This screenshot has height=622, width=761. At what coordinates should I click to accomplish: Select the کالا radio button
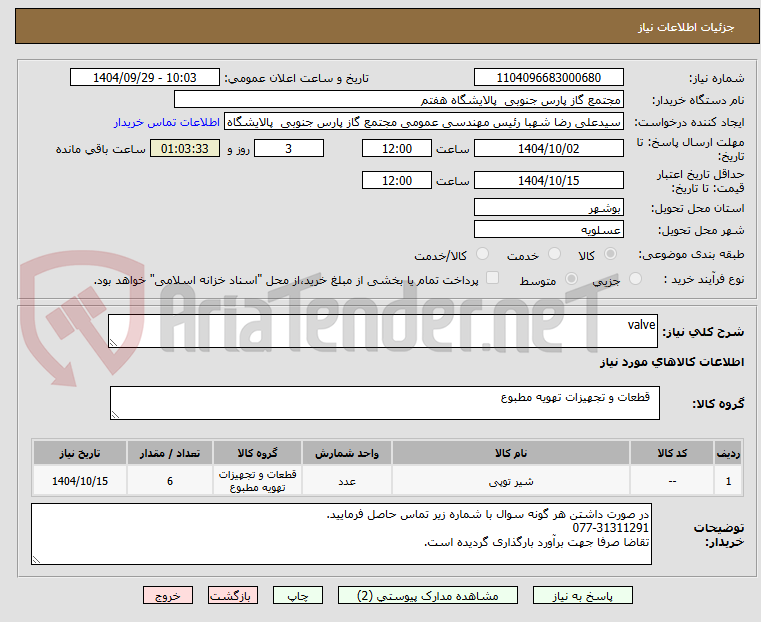click(x=611, y=254)
